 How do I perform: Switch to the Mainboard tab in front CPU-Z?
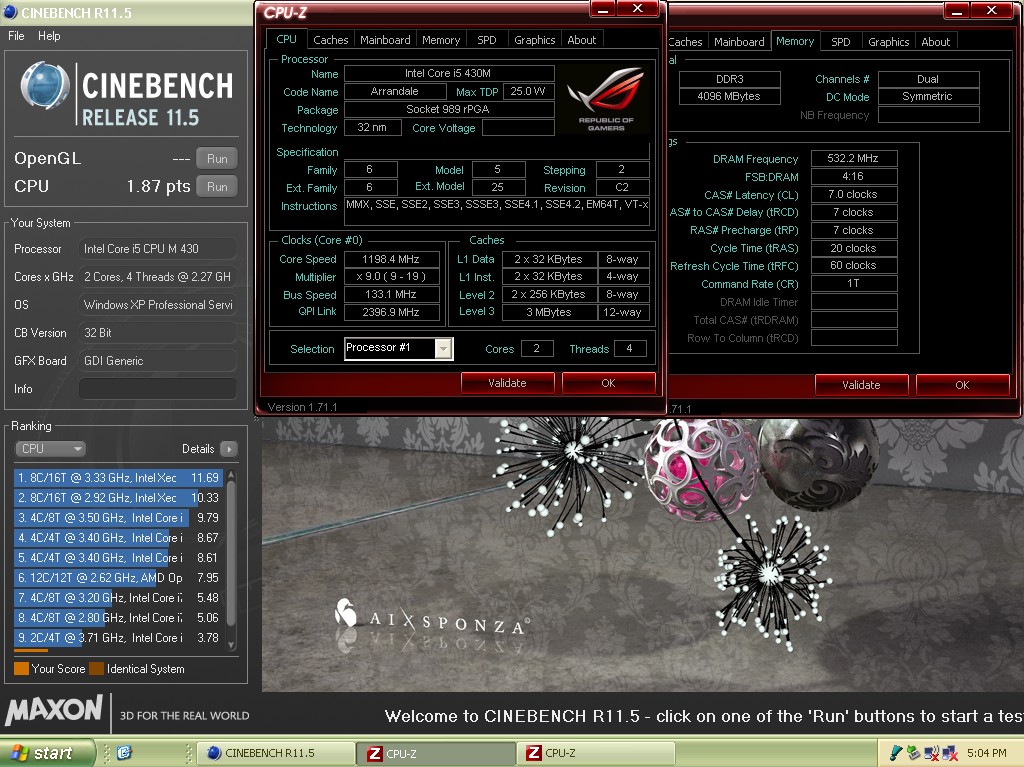[385, 40]
